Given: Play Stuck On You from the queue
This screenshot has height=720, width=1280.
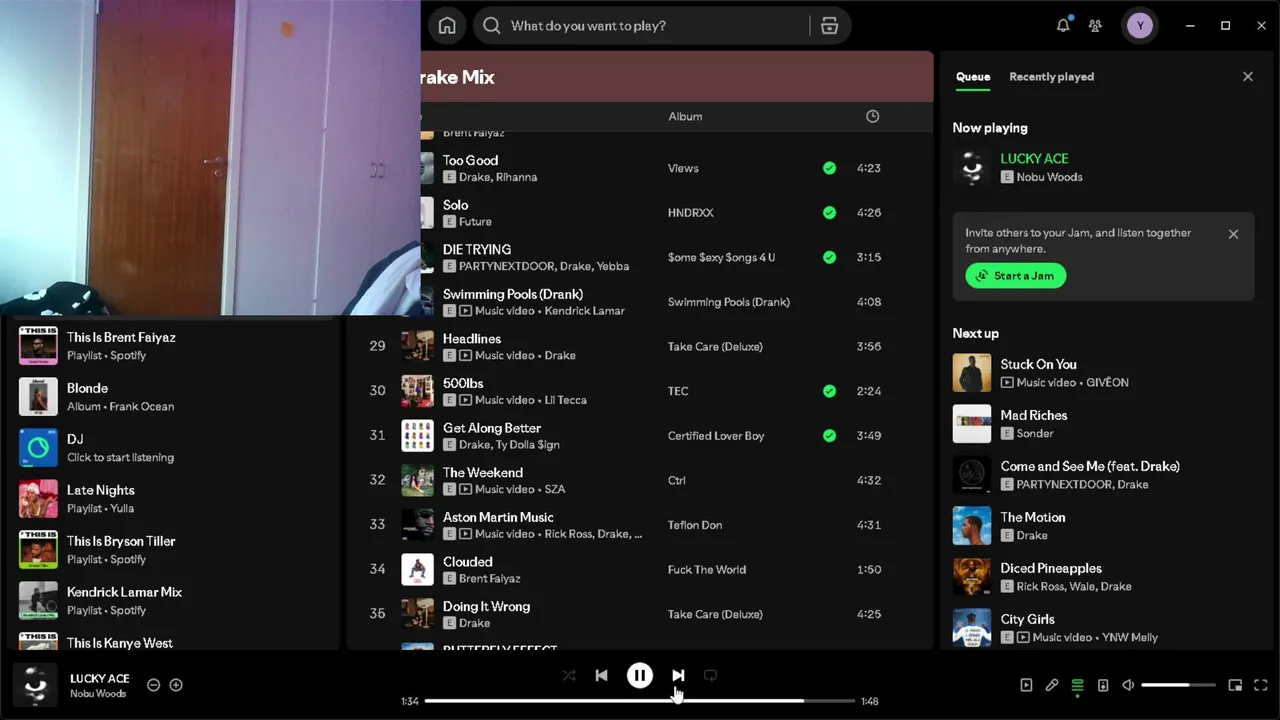Looking at the screenshot, I should coord(1103,373).
